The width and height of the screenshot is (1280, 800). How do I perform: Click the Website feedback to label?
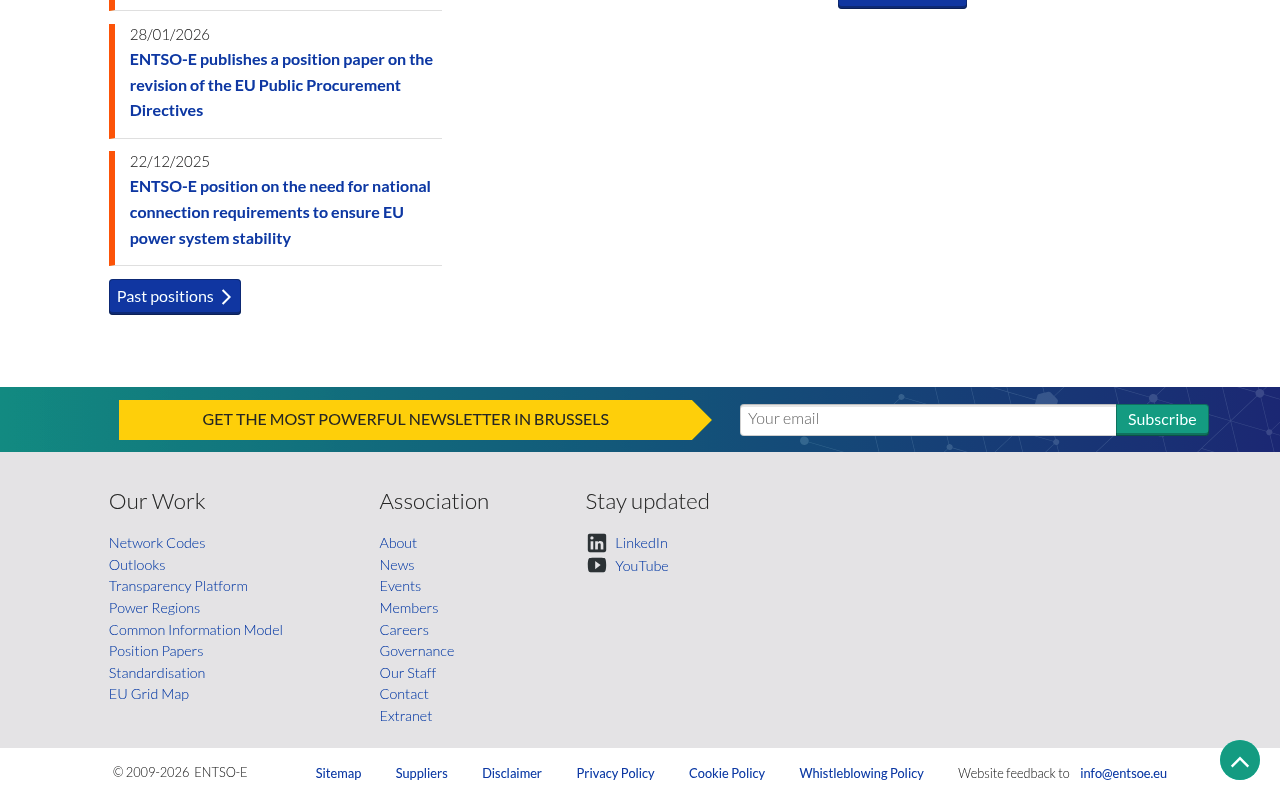pyautogui.click(x=1014, y=773)
